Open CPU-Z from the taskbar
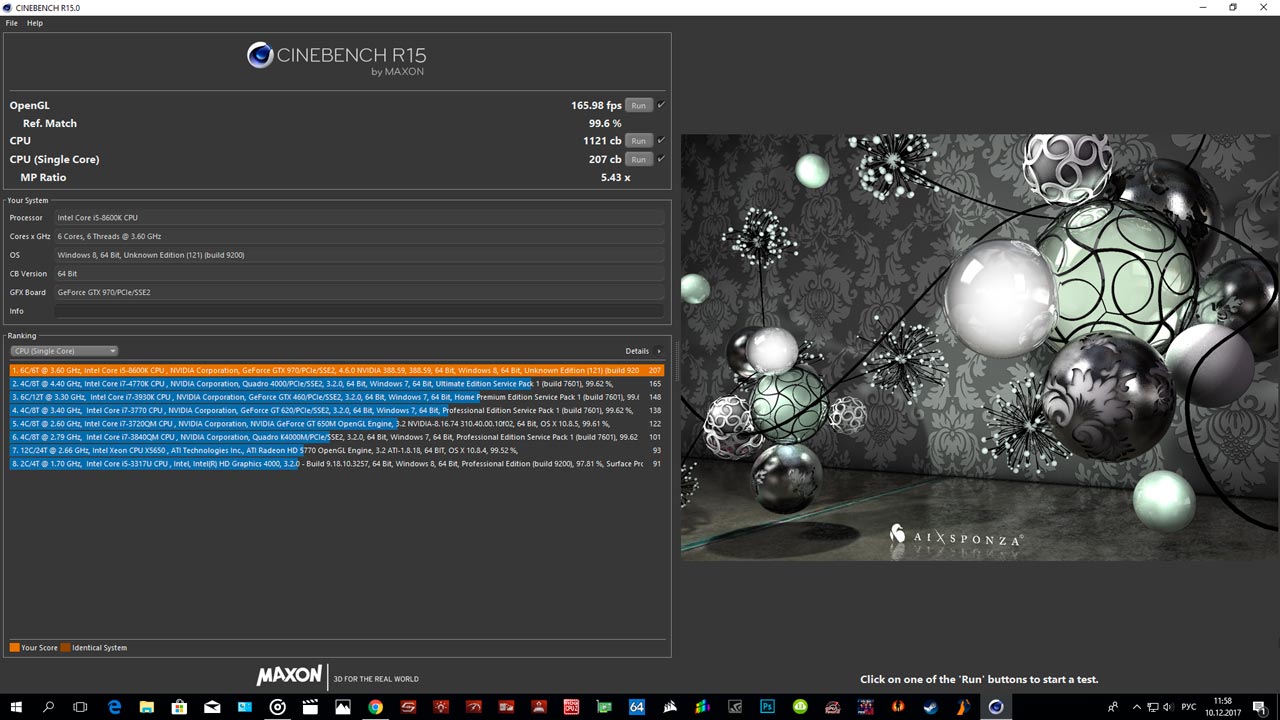 point(571,707)
